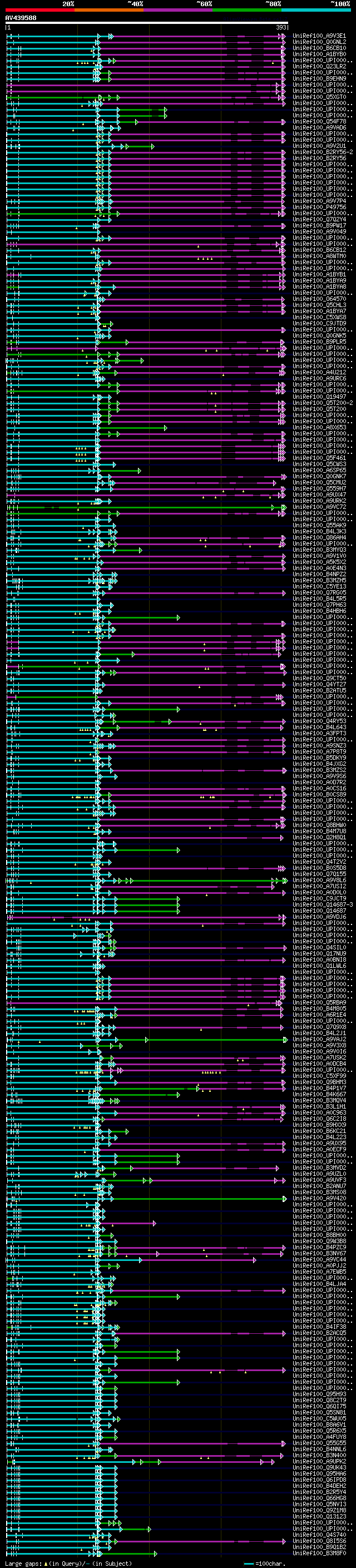Viewport: 356px width, 1568px height.
Task: Select the UniRef100_A8WTM0 entry
Action: (319, 256)
